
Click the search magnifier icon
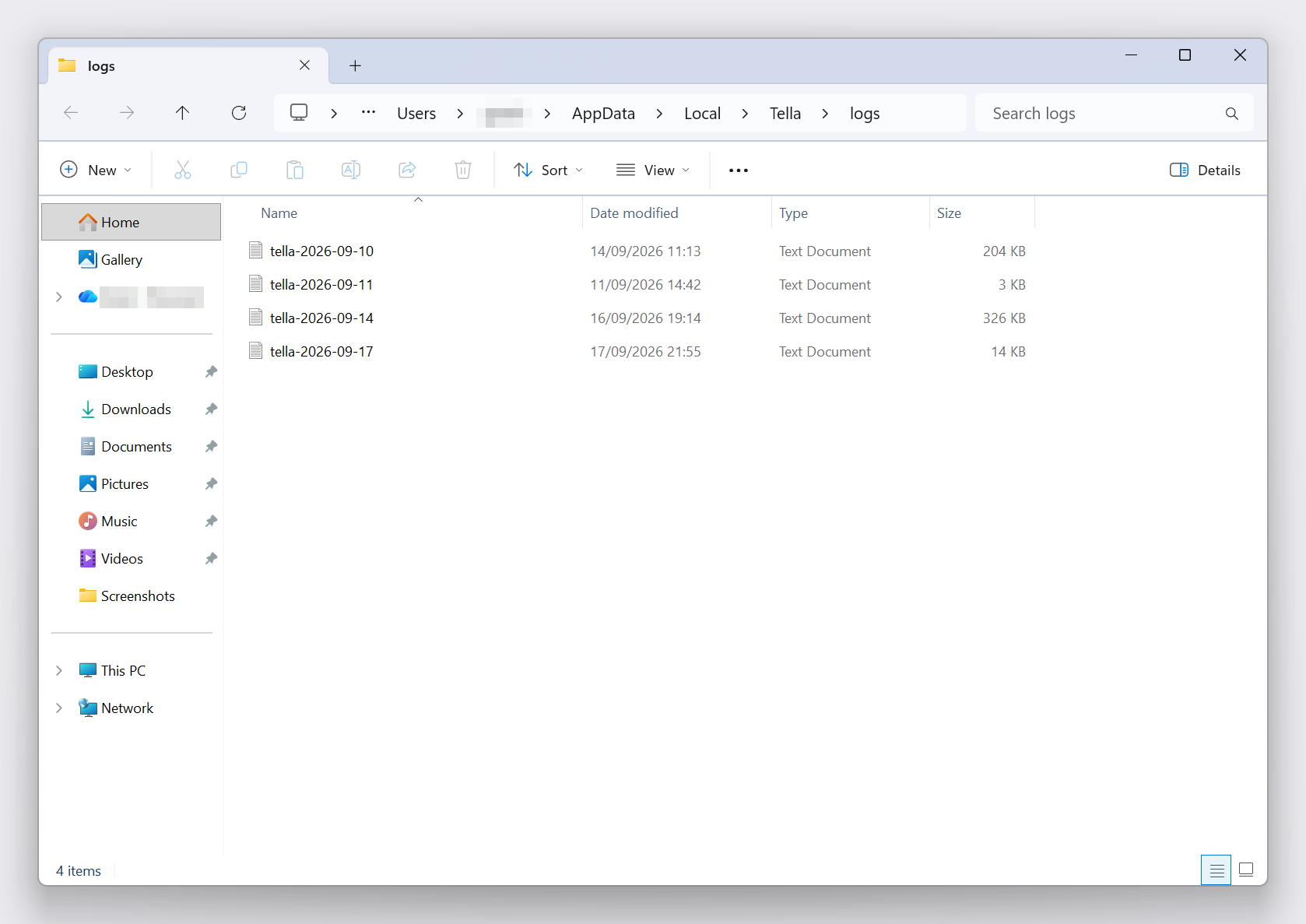[1232, 114]
